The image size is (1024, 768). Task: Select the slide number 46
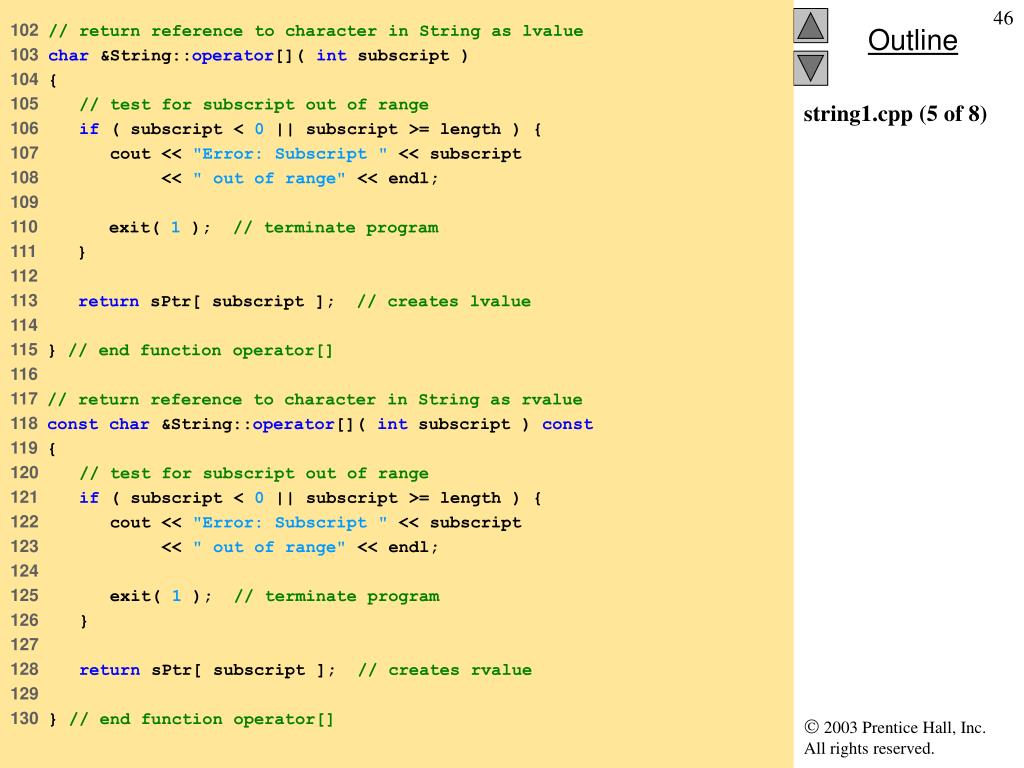(1002, 18)
